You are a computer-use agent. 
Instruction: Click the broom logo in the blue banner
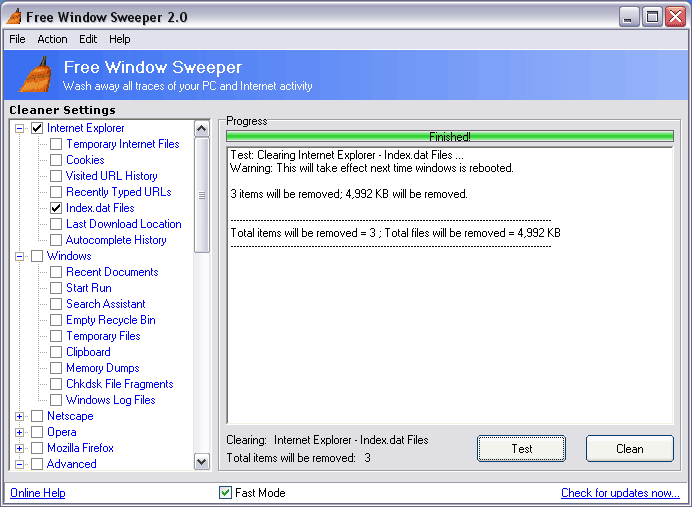[x=35, y=74]
